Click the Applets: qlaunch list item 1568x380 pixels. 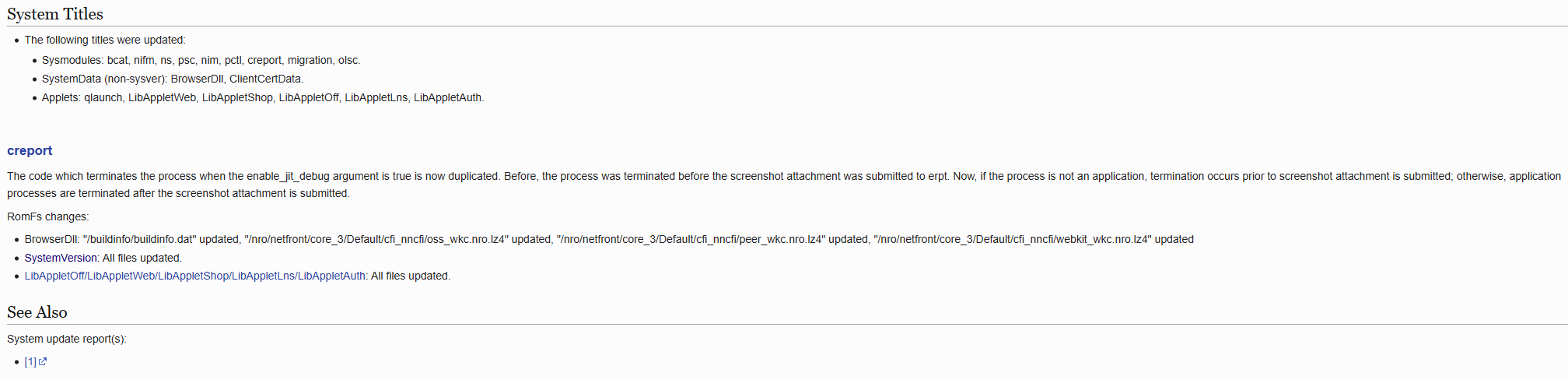pyautogui.click(x=262, y=97)
